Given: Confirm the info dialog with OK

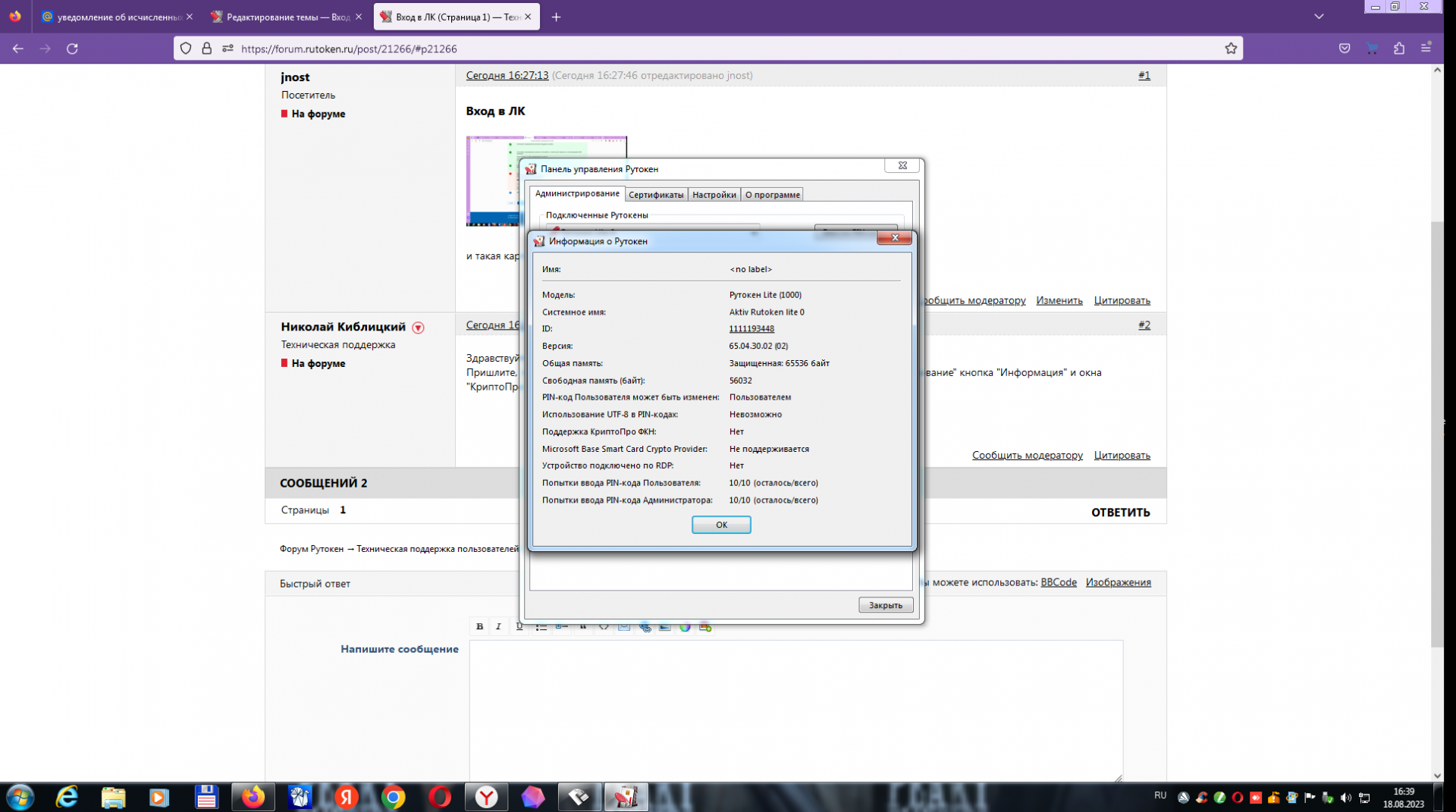Looking at the screenshot, I should point(721,525).
